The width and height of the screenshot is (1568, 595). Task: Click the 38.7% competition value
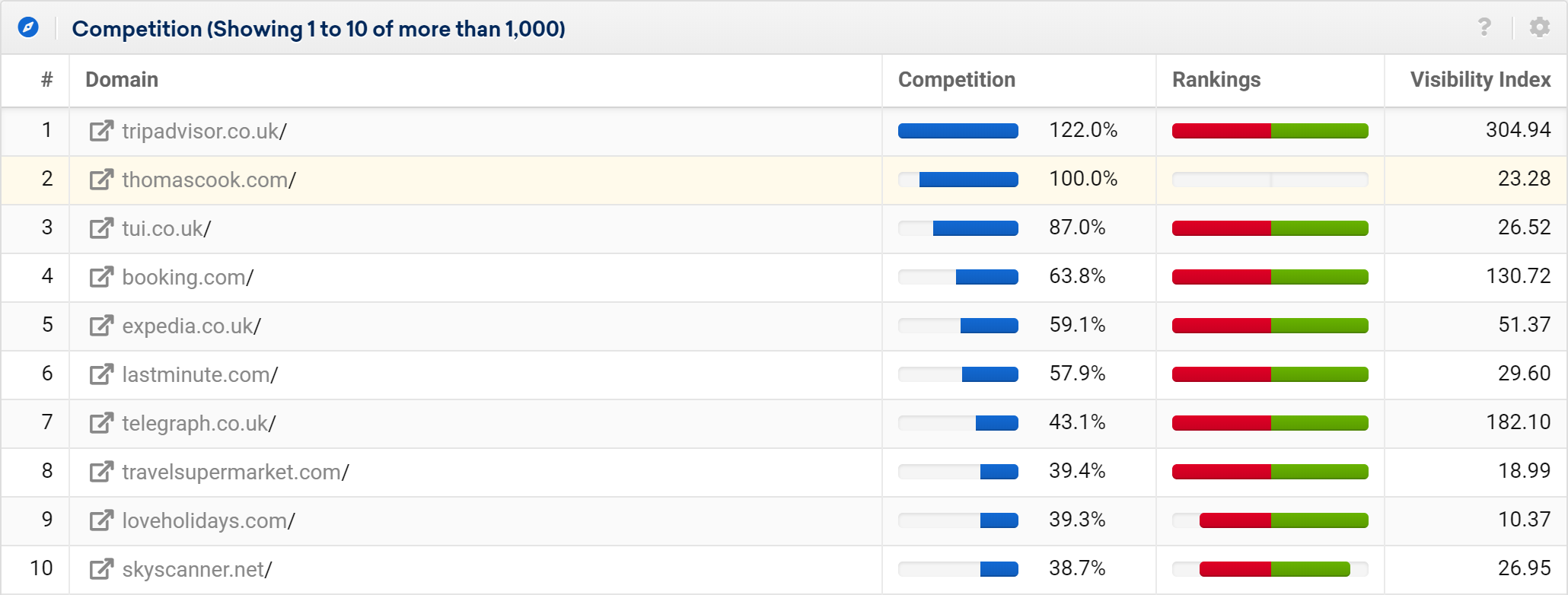point(1077,568)
